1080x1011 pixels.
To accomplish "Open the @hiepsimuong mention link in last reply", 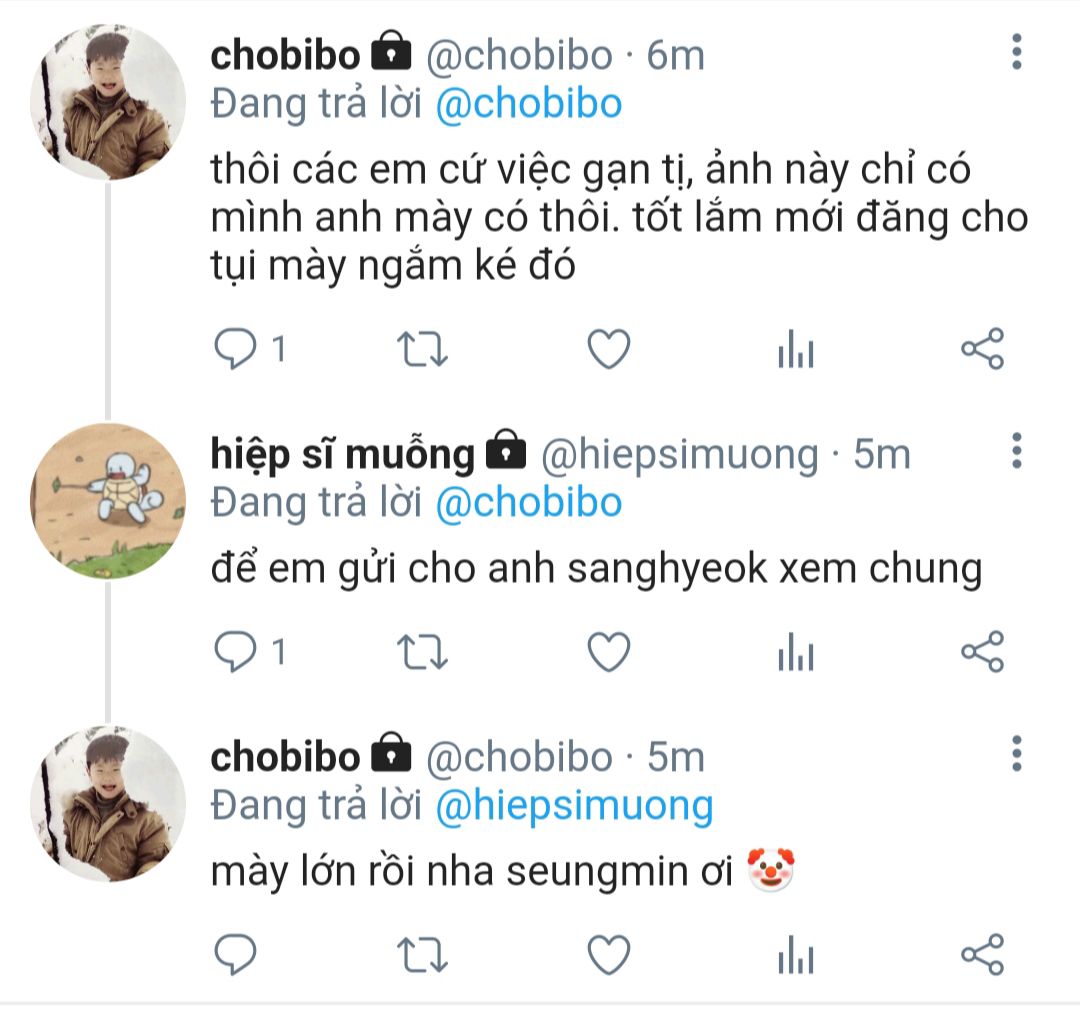I will [574, 805].
